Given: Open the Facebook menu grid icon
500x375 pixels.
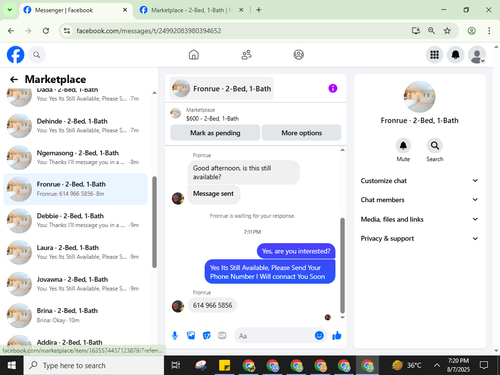Looking at the screenshot, I should [x=434, y=55].
